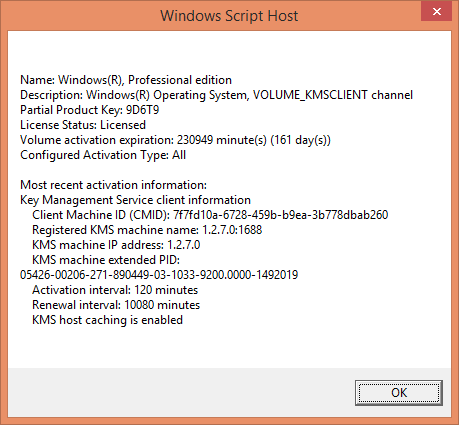This screenshot has width=459, height=425.
Task: Click the Renewal interval: 10080 minutes line
Action: tap(116, 305)
